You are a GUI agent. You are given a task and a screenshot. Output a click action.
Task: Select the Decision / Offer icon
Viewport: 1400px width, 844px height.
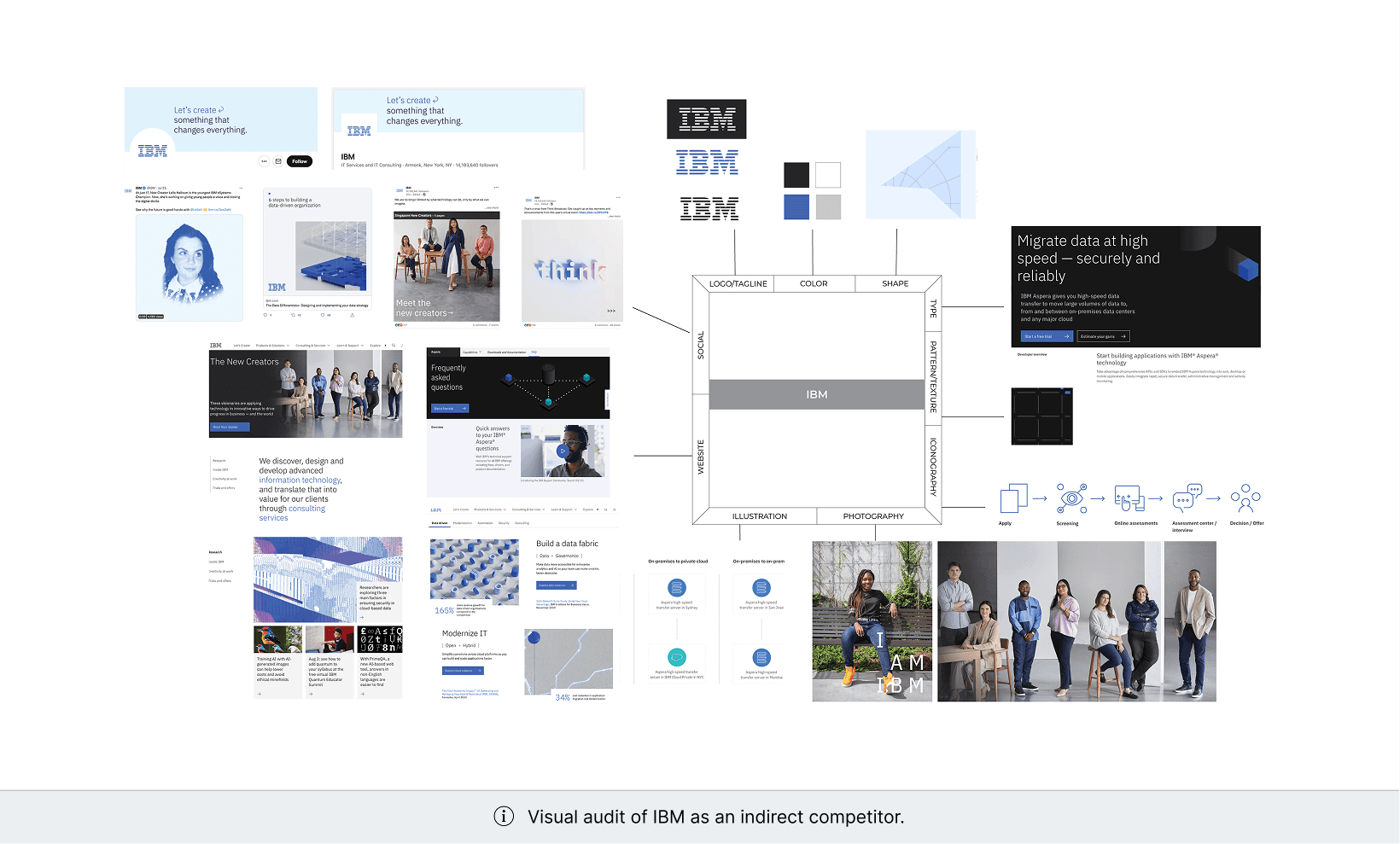click(x=1245, y=498)
